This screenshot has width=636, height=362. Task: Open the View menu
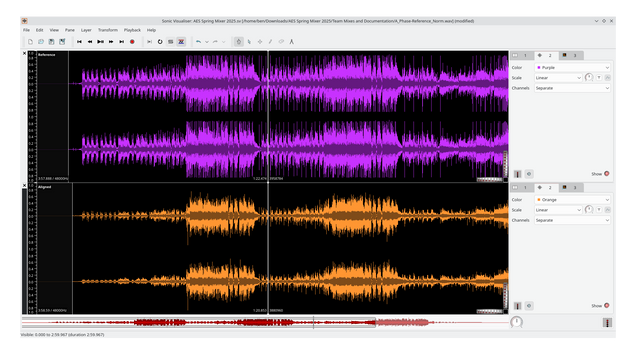[54, 30]
